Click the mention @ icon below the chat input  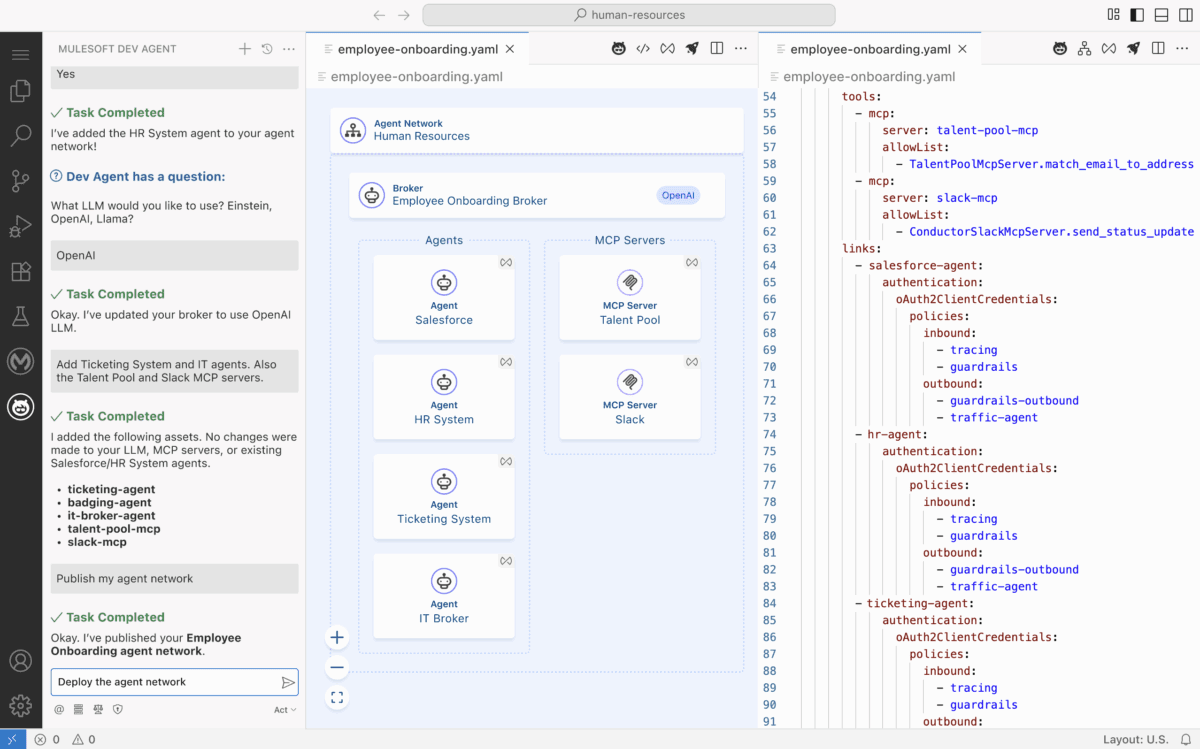click(x=58, y=709)
